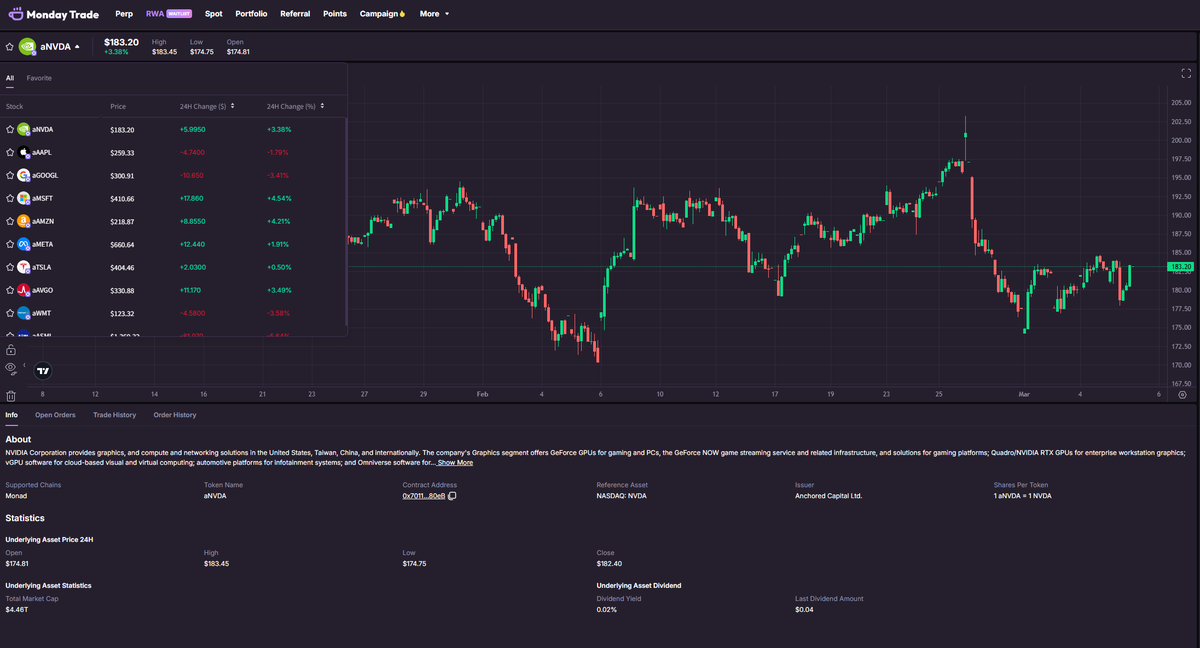
Task: Copy the contract address
Action: 452,496
